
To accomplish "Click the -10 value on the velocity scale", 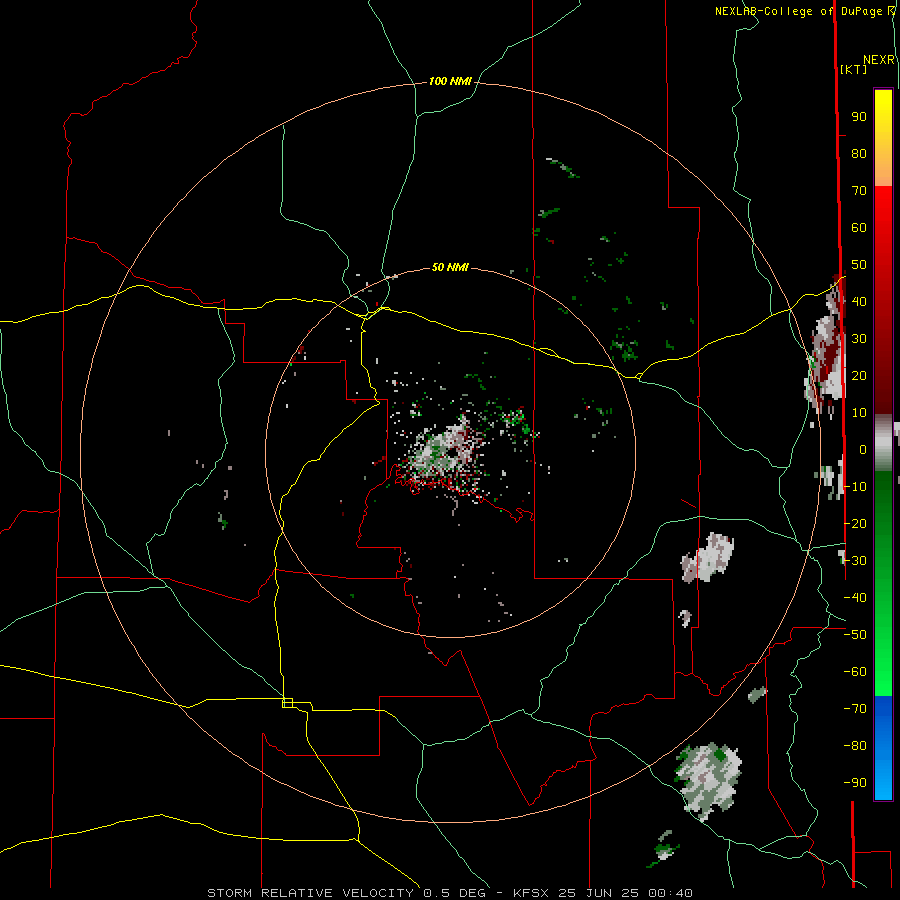I will click(855, 487).
